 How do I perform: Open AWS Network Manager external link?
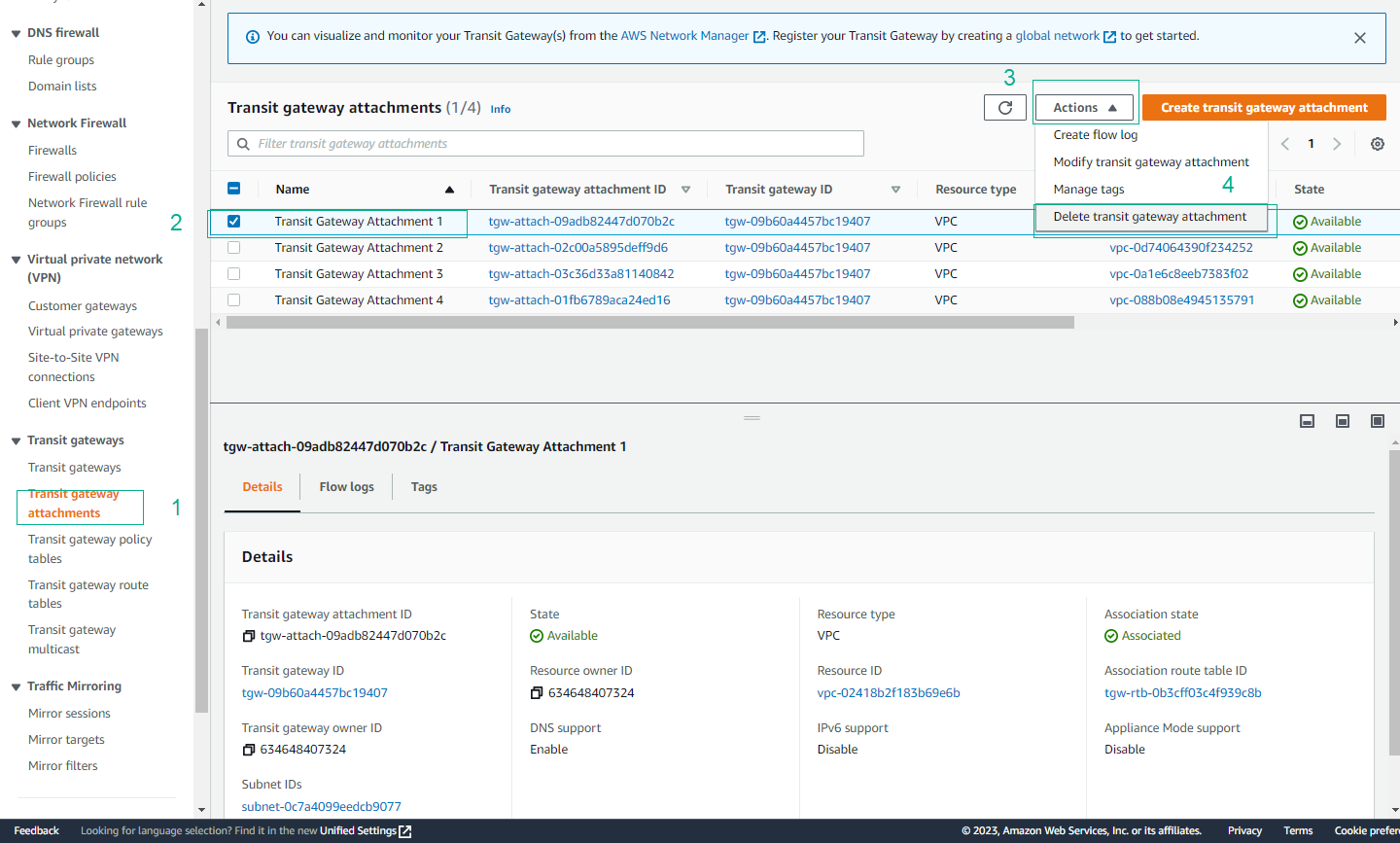(693, 36)
